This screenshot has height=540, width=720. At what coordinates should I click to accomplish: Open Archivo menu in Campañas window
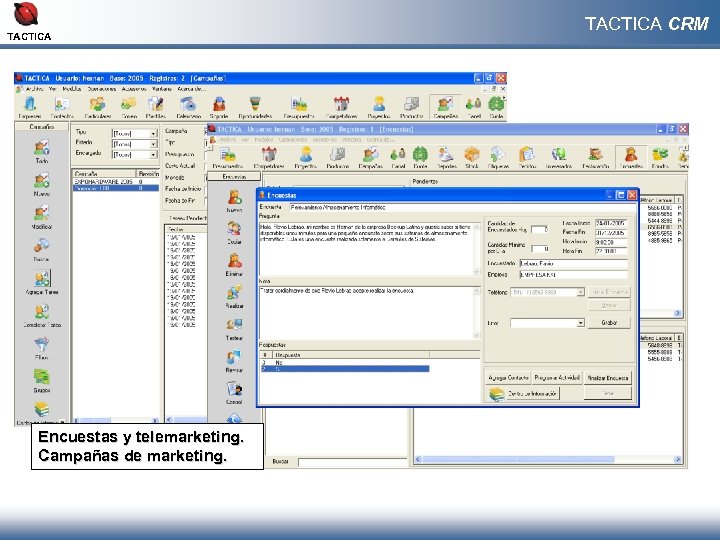pos(34,89)
